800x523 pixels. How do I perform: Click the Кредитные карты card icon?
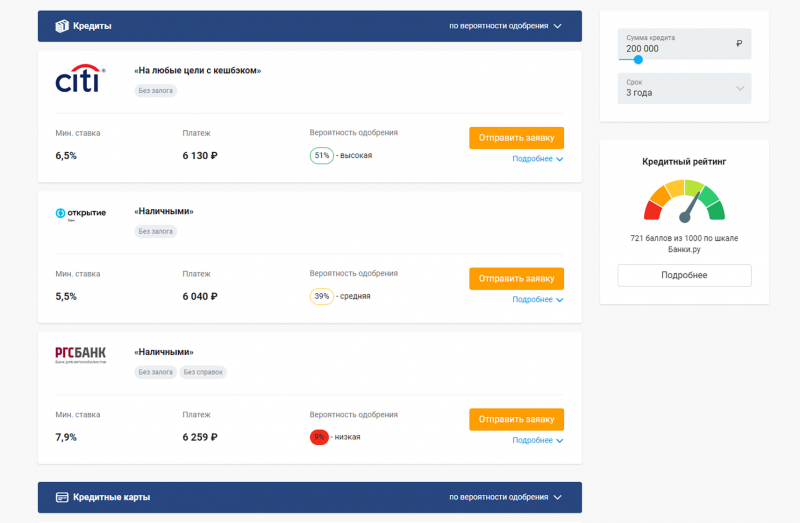tap(62, 497)
